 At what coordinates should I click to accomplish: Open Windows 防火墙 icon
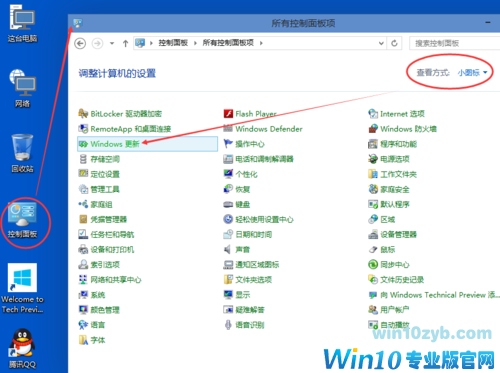click(373, 129)
